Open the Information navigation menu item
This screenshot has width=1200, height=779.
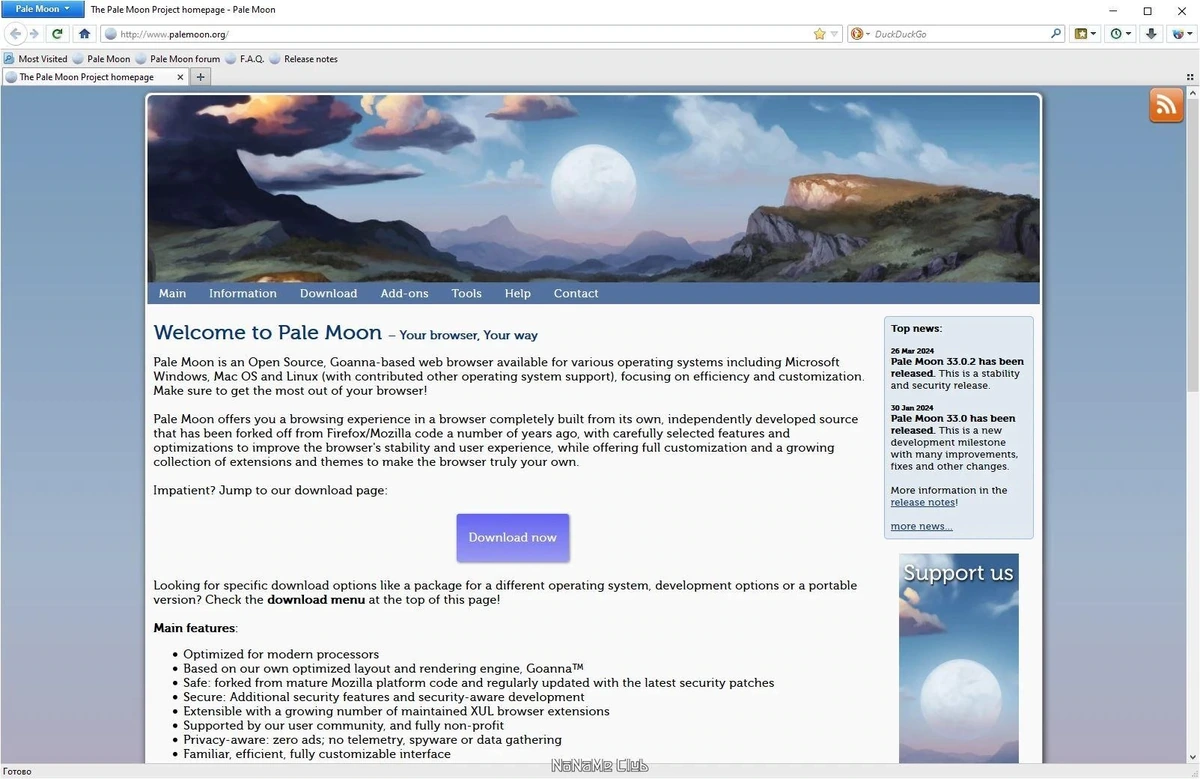[x=243, y=293]
